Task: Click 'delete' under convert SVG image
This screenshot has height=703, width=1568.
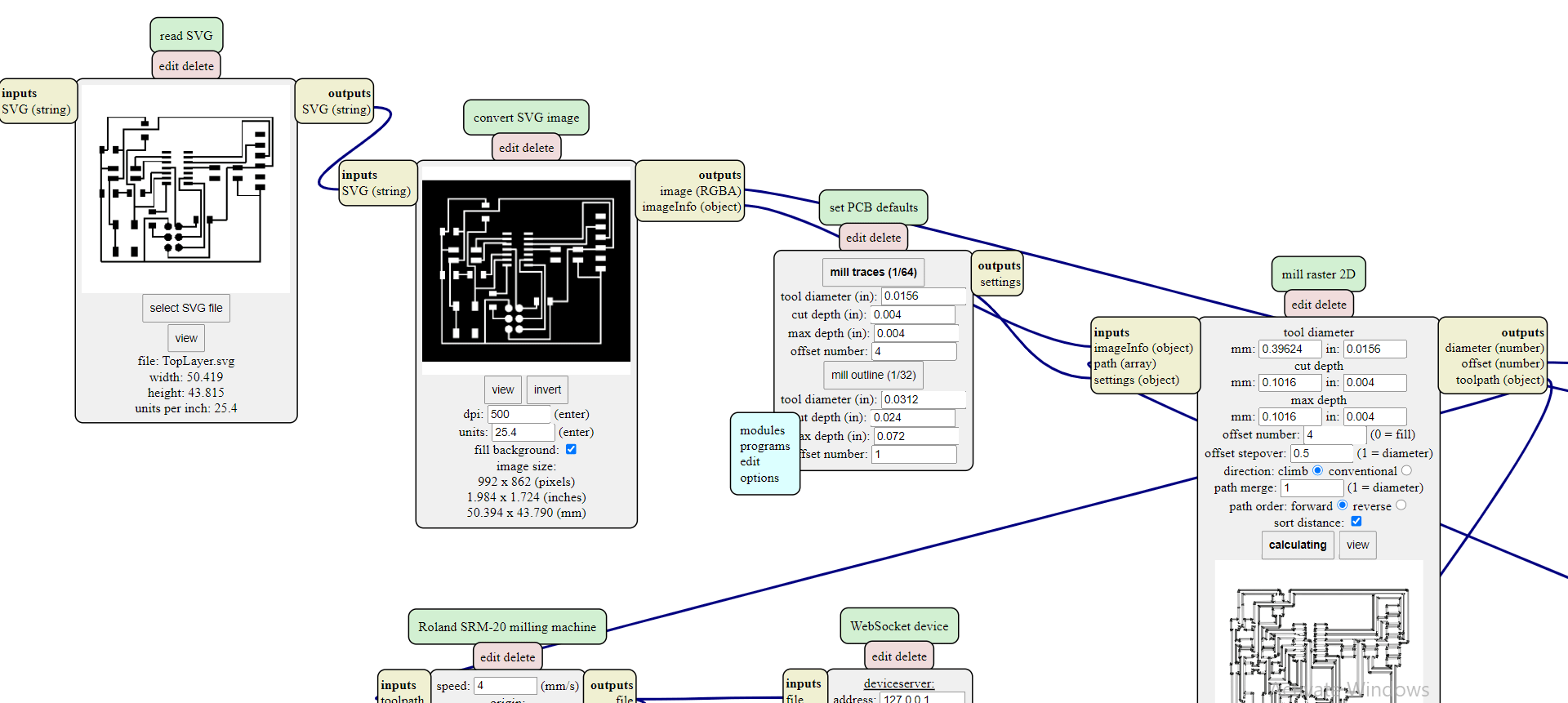Action: (x=538, y=148)
